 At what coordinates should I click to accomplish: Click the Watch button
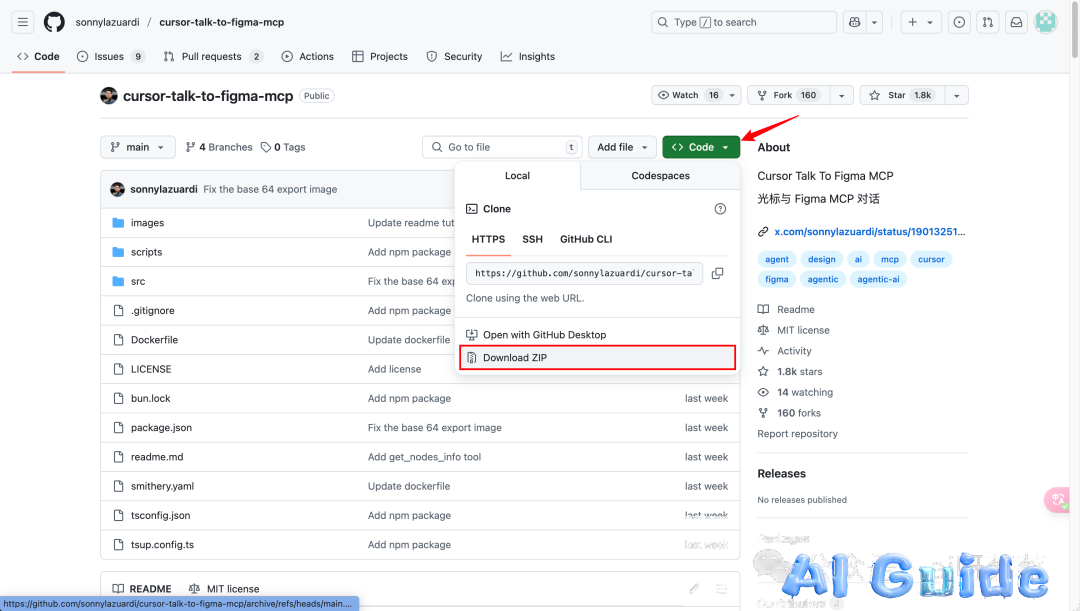pyautogui.click(x=687, y=95)
